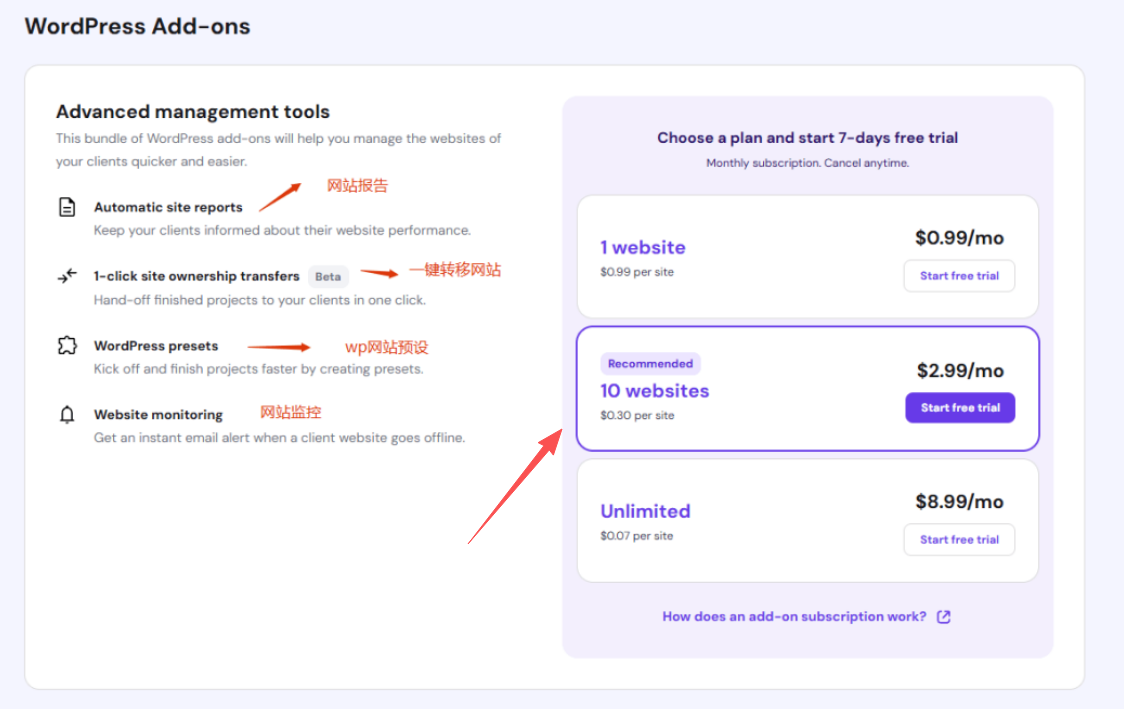Click the Website monitoring bell icon
The image size is (1124, 709).
[x=67, y=414]
